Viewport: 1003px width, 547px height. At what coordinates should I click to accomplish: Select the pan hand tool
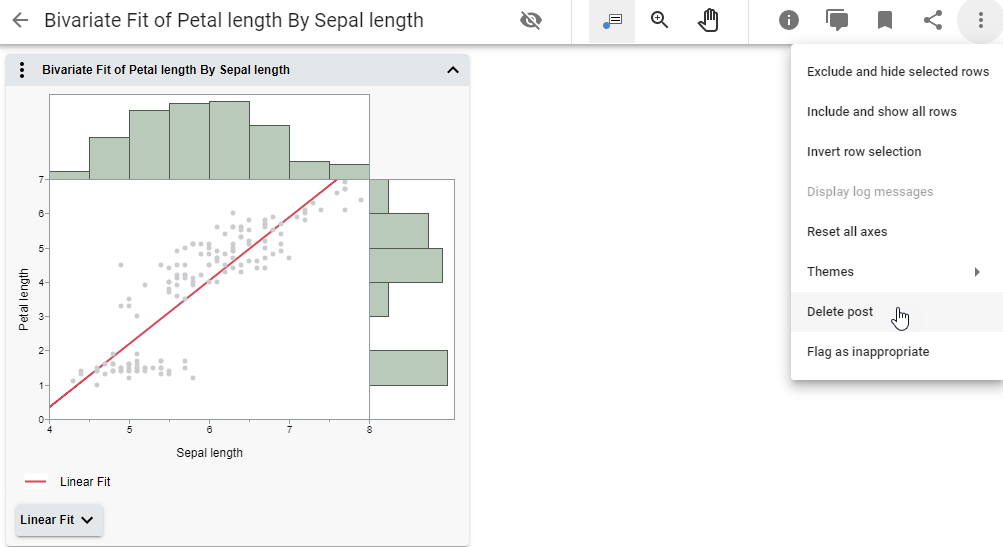(708, 21)
